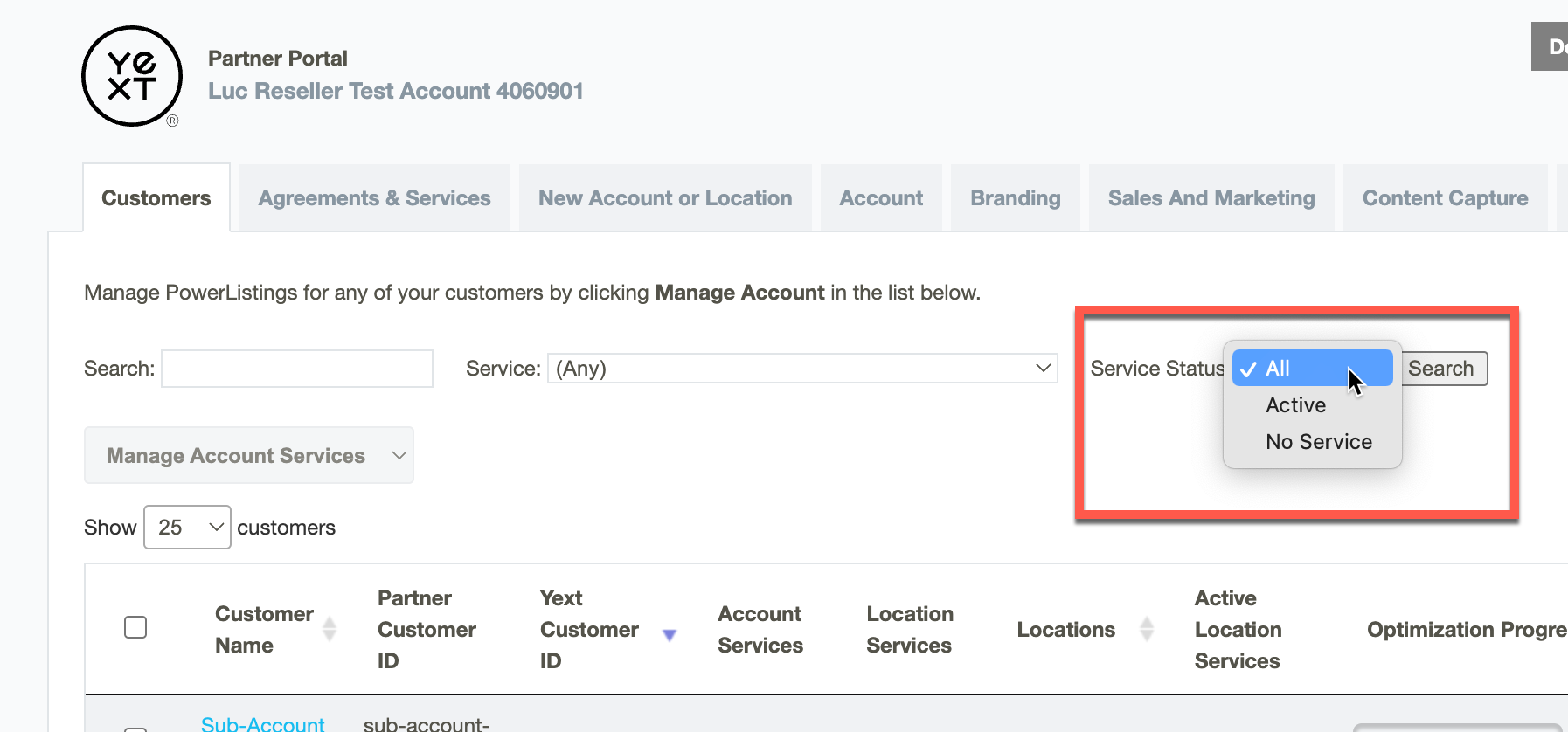
Task: Focus the Search text field
Action: tap(297, 369)
